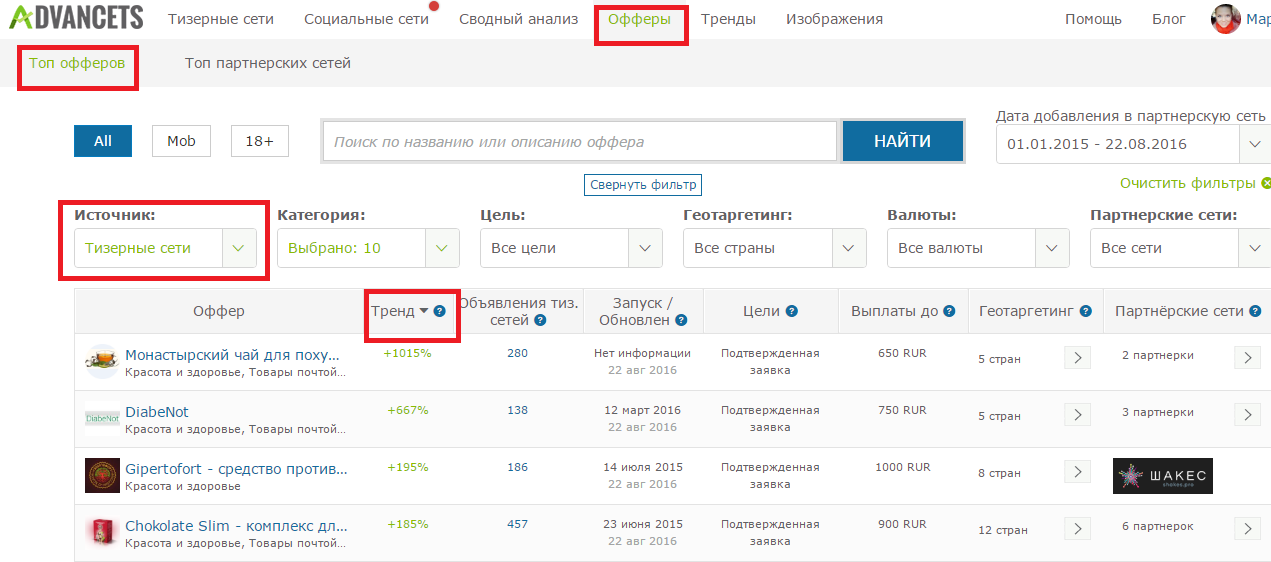This screenshot has height=562, width=1271.
Task: Select the 18+ filter toggle
Action: (x=260, y=141)
